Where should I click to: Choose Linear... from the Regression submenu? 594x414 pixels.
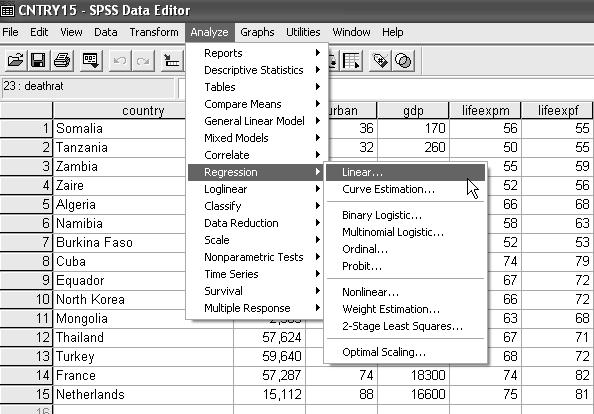coord(405,172)
